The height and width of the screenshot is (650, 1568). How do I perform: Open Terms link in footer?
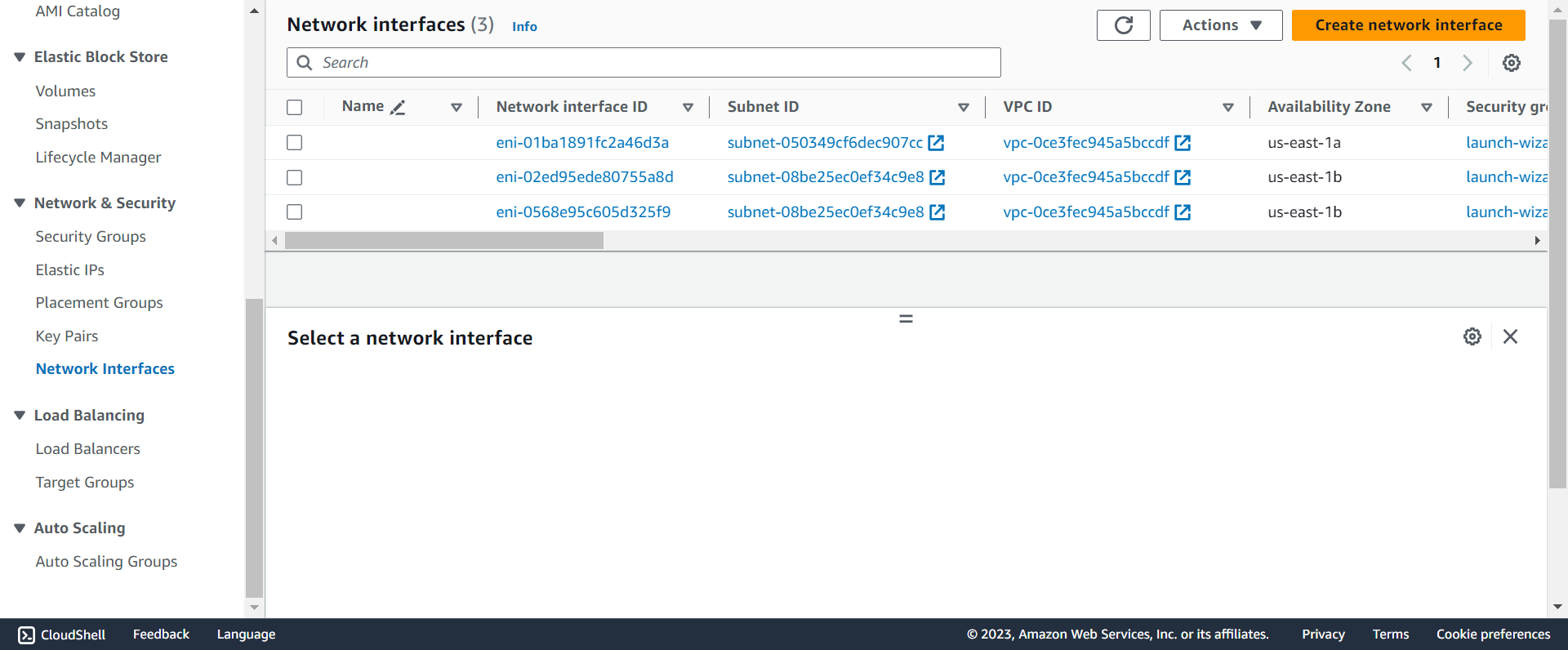click(1391, 634)
